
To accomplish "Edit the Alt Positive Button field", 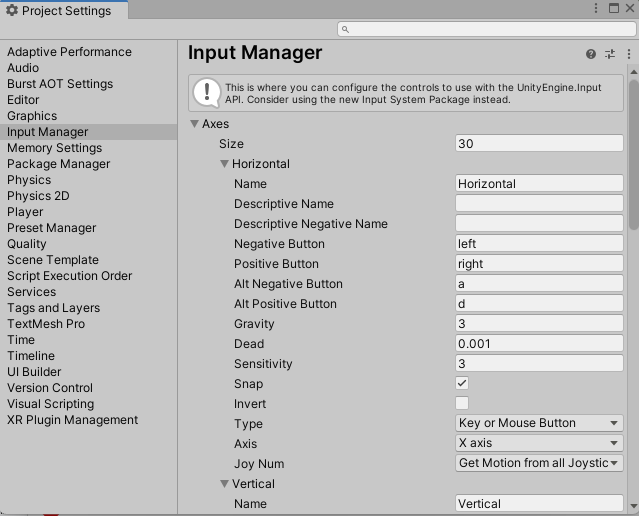I will tap(539, 303).
